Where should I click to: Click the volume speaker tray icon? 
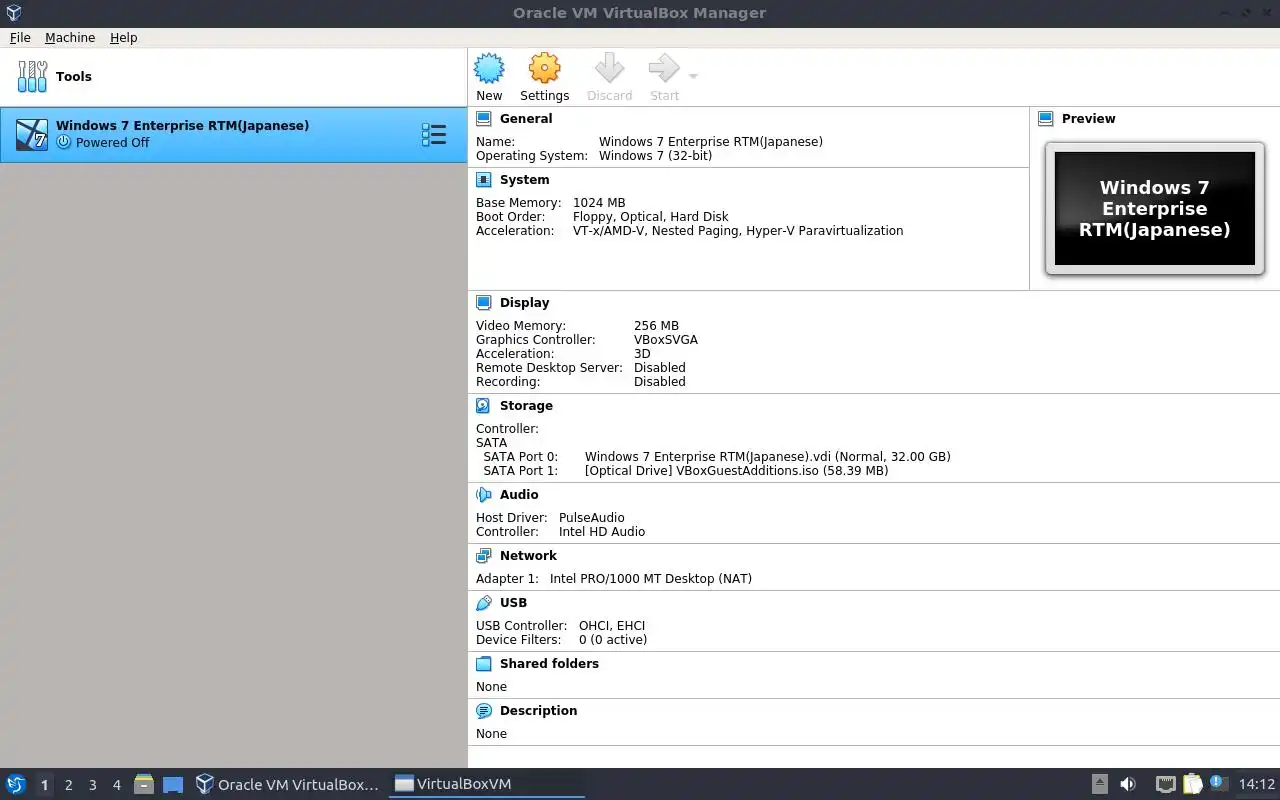(x=1128, y=784)
